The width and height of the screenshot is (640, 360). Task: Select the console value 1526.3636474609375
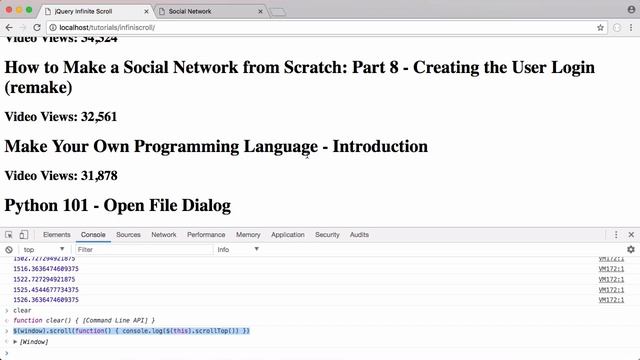[46, 300]
